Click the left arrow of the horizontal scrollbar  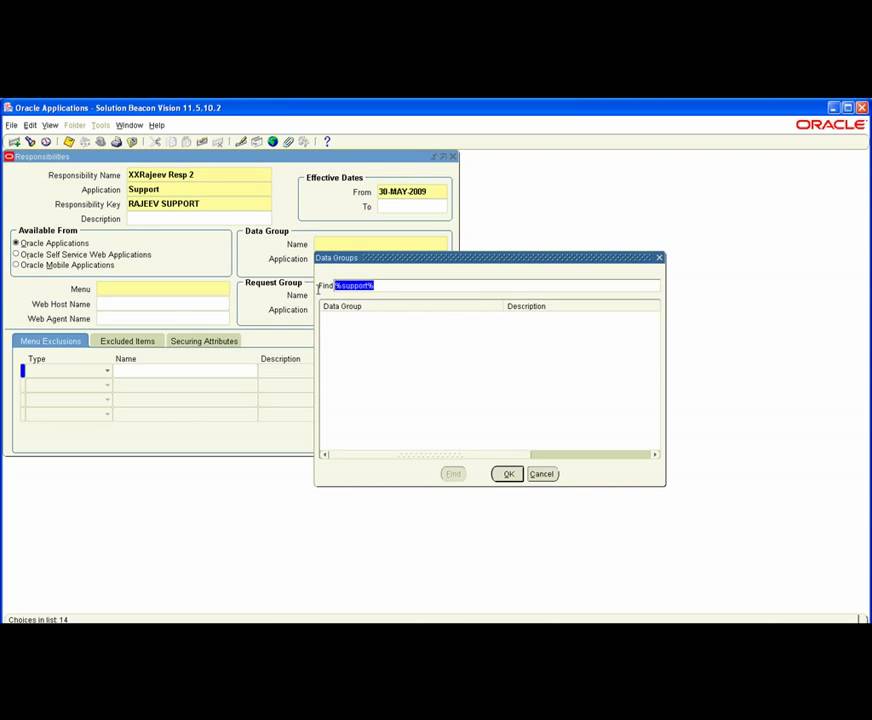coord(325,455)
